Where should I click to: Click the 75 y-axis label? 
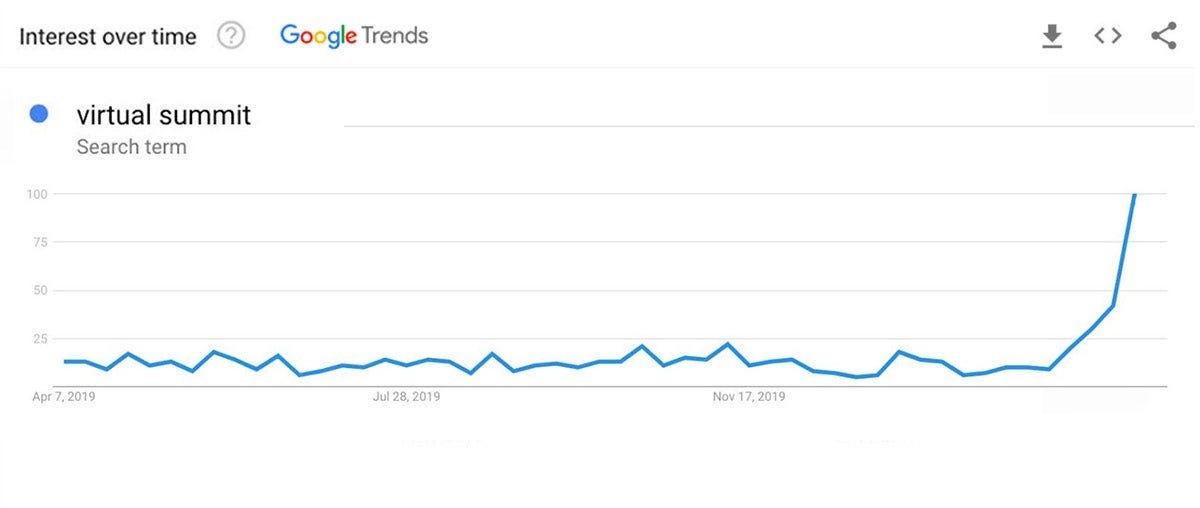point(40,242)
